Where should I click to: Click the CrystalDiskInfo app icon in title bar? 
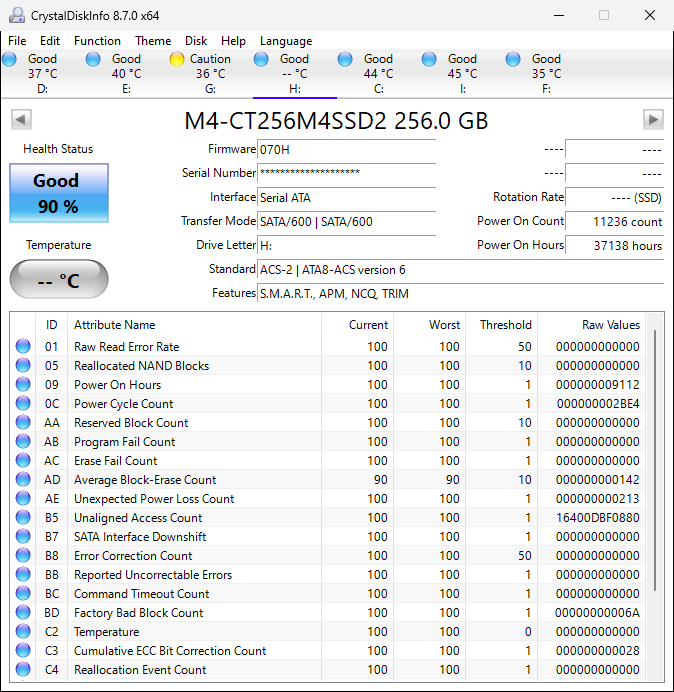tap(17, 15)
